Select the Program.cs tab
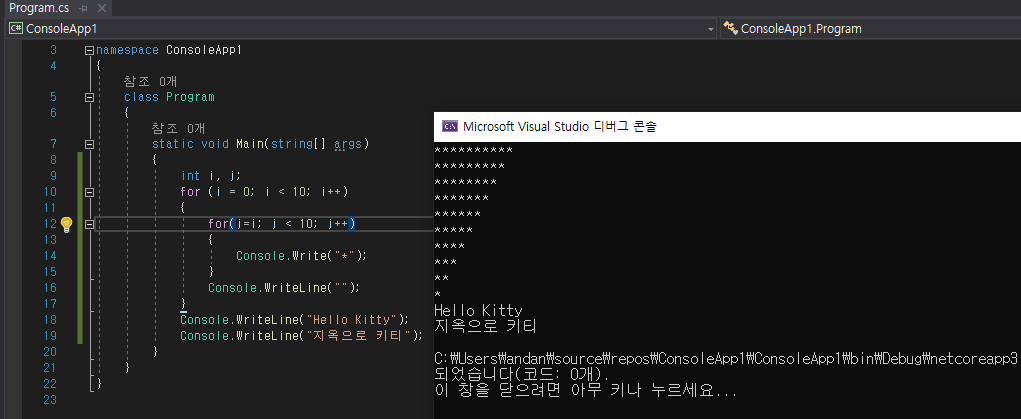The height and width of the screenshot is (419, 1021). tap(39, 8)
